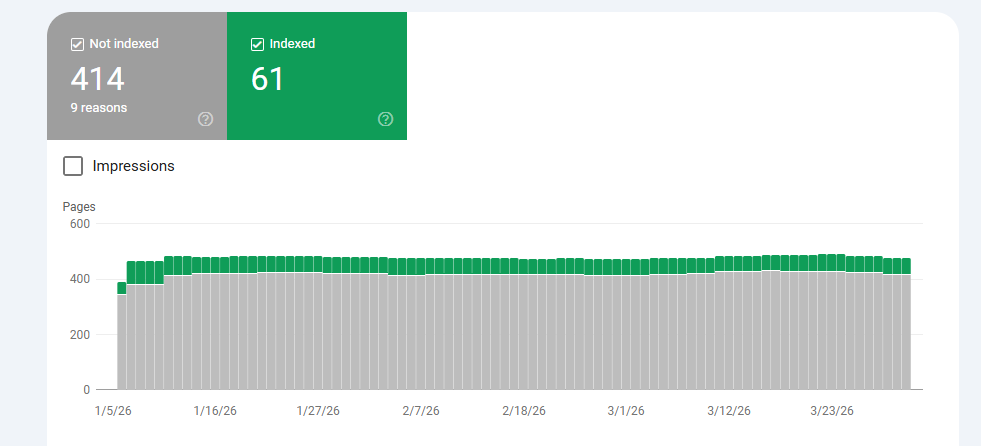Click the 2/7/26 date label
The image size is (981, 446).
pos(421,411)
